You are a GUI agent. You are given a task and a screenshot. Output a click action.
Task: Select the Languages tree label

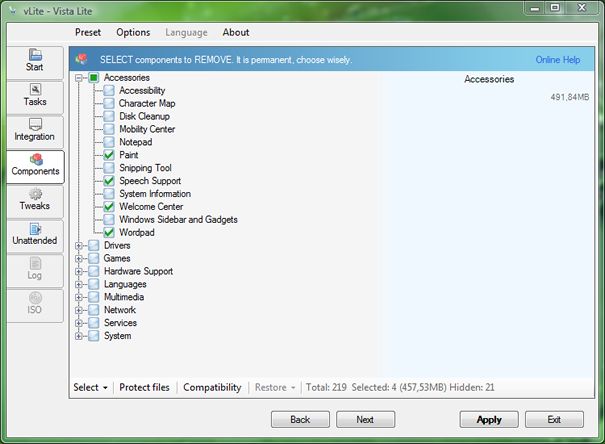[125, 284]
